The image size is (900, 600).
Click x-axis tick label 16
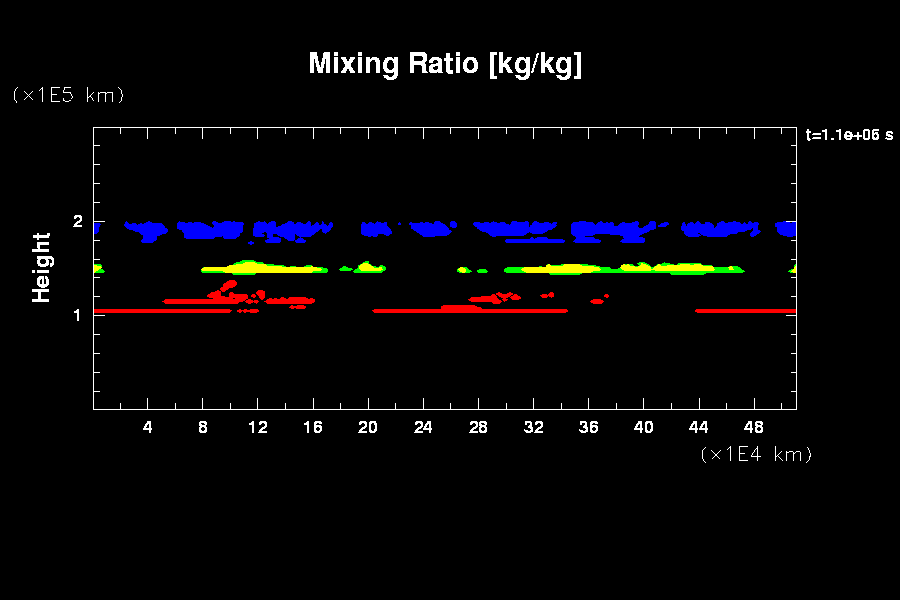pos(313,427)
